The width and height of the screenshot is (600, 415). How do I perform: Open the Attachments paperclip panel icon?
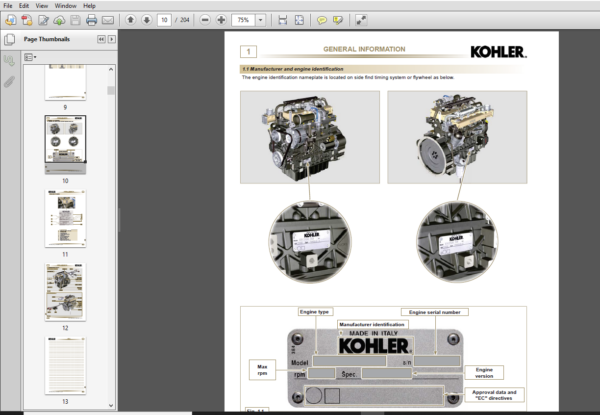pyautogui.click(x=10, y=81)
